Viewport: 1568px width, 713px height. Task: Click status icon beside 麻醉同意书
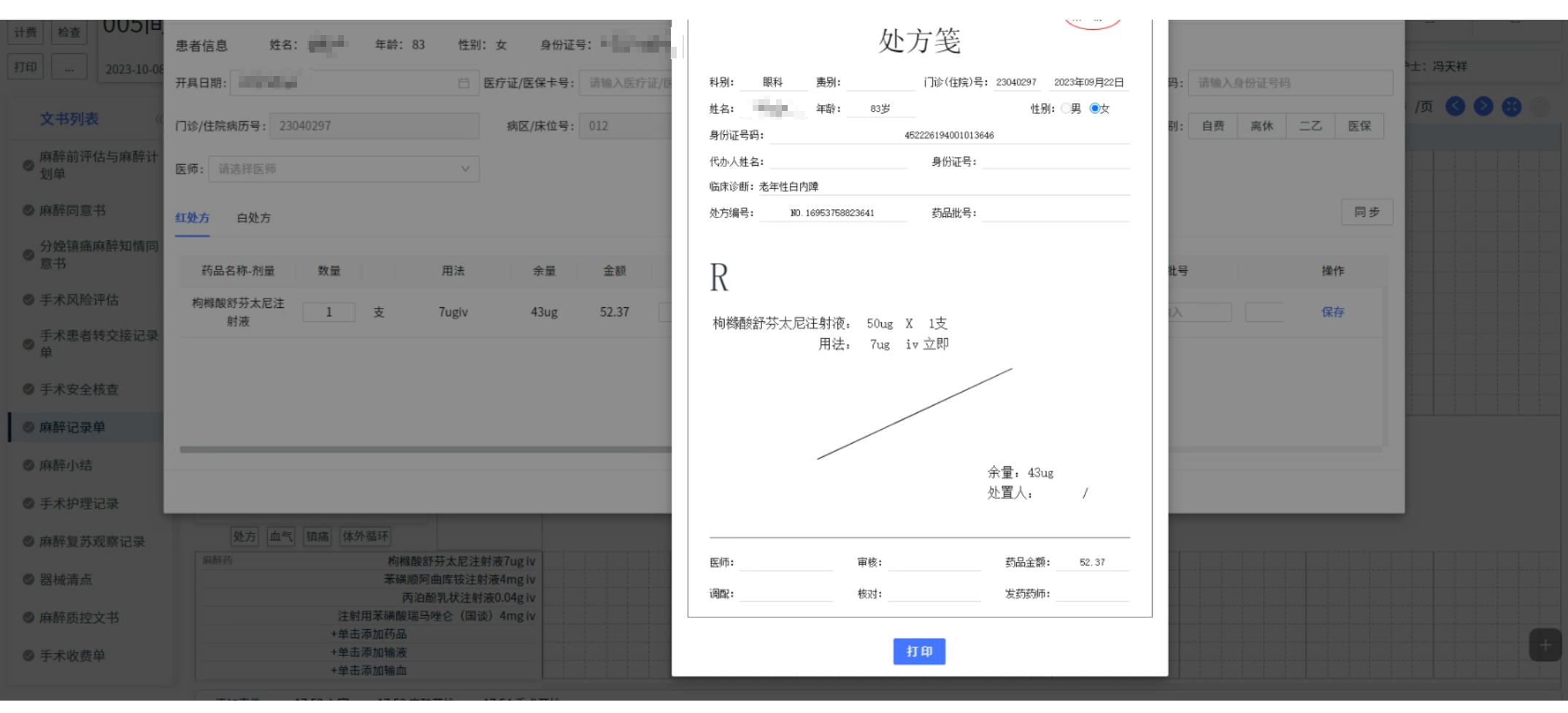click(28, 210)
